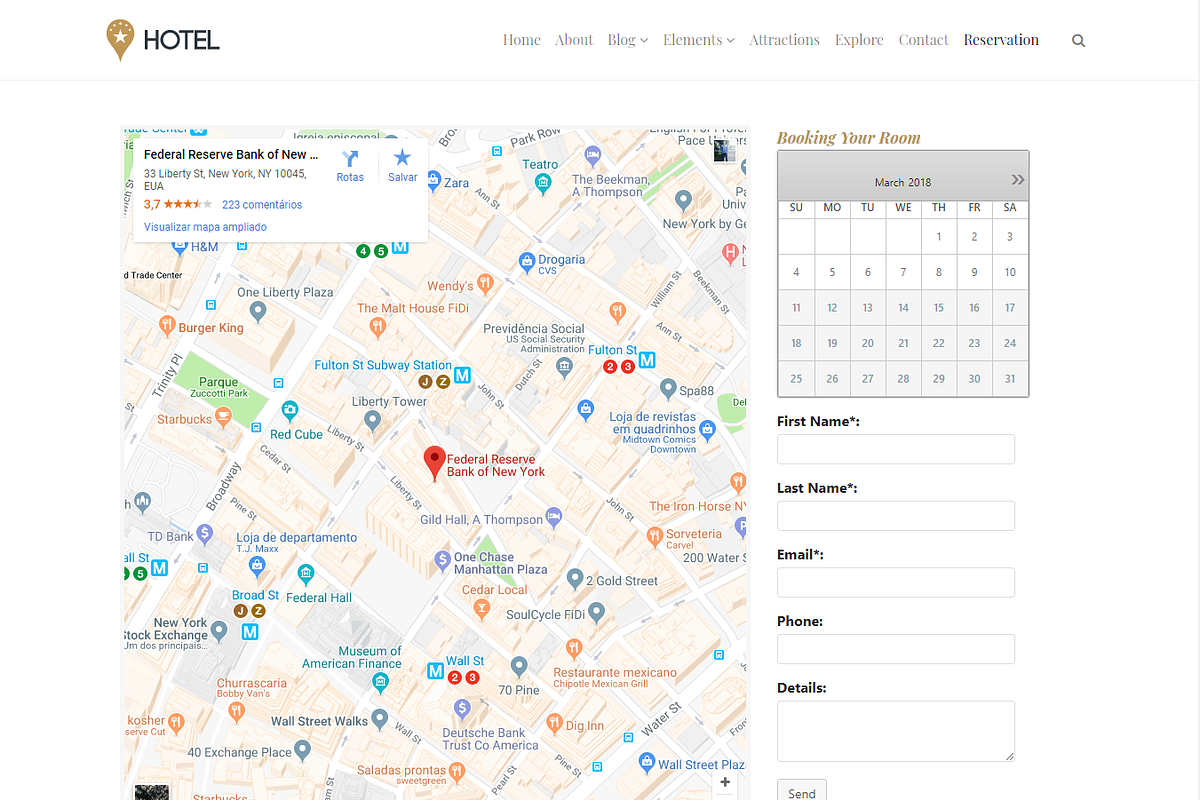Click The Malt House FiDi marker
The image size is (1200, 800).
377,325
